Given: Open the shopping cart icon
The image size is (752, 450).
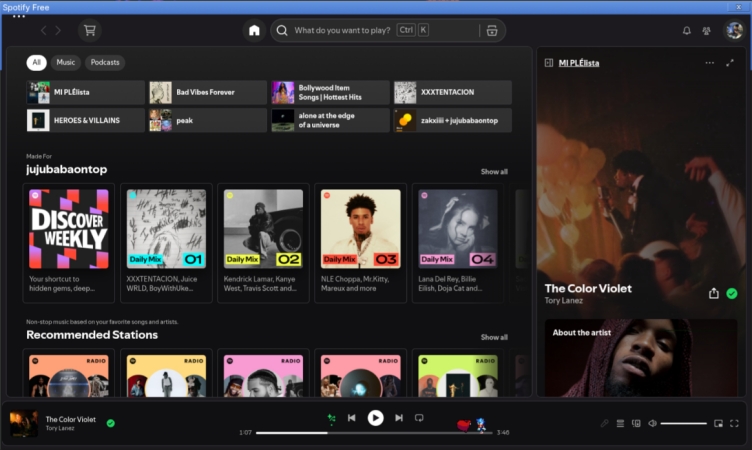Looking at the screenshot, I should [90, 31].
